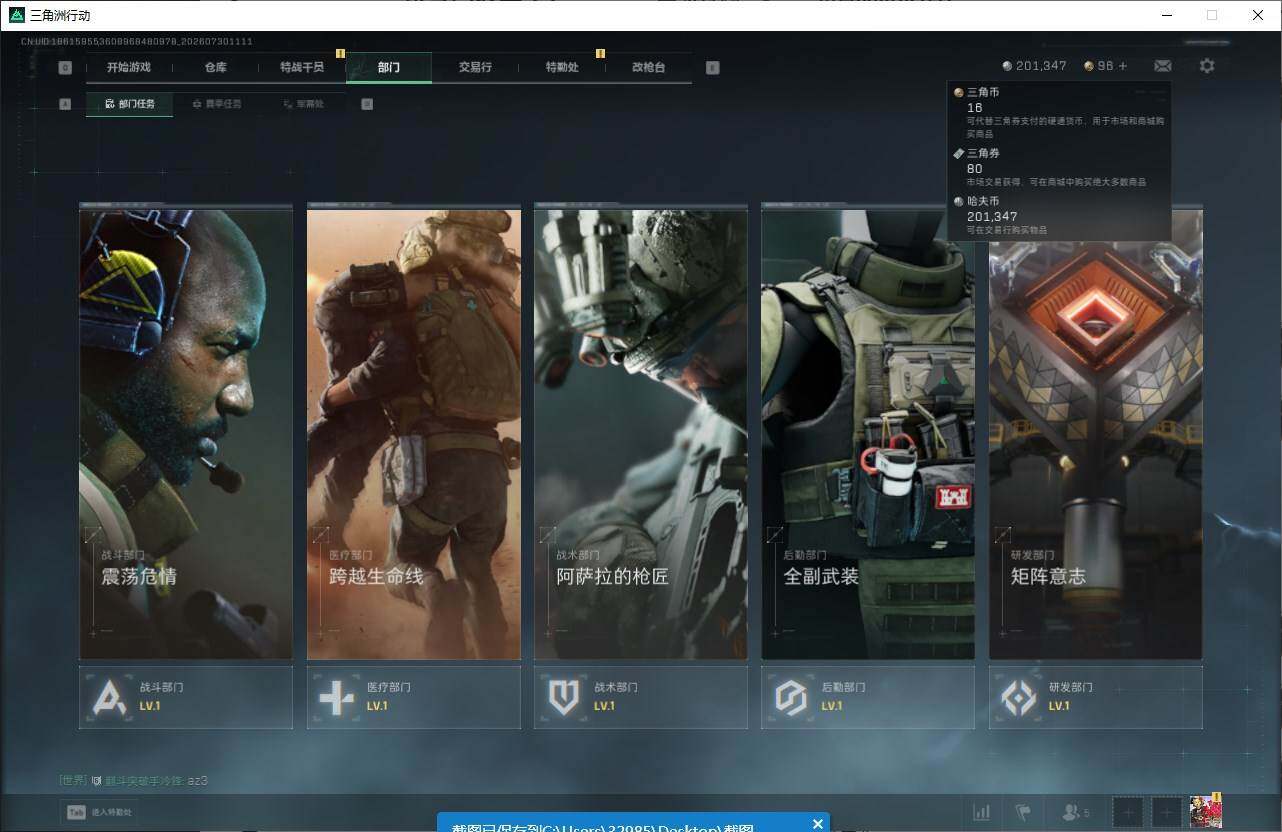Click the 研发部门 LV.1 department button
Image resolution: width=1282 pixels, height=832 pixels.
[1096, 697]
